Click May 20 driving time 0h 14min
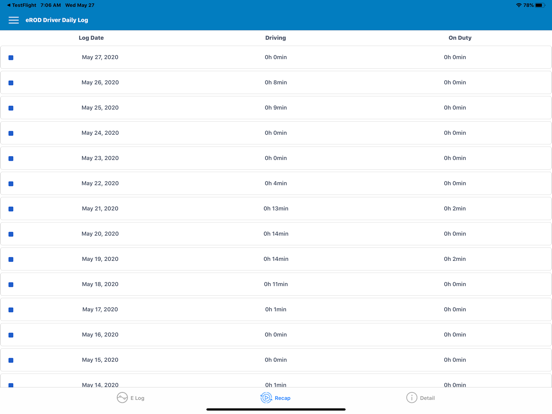 click(276, 234)
